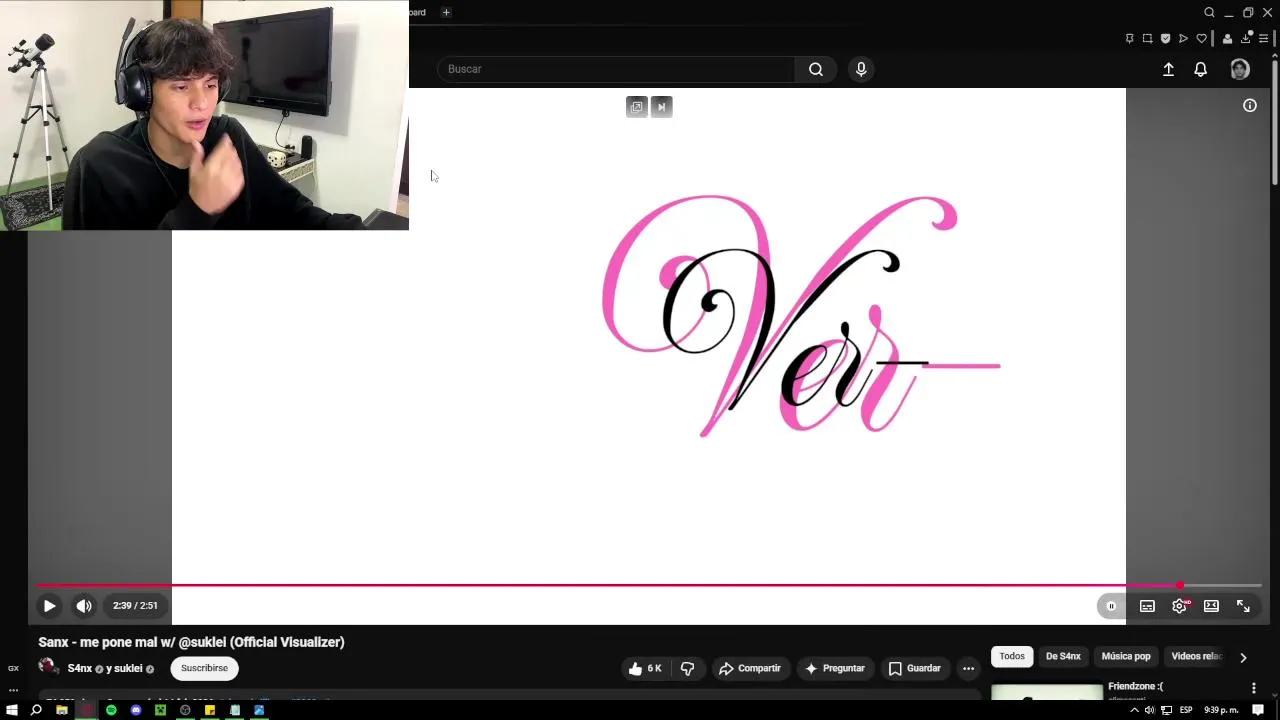Select the Todos filter chip
This screenshot has height=720, width=1280.
(1012, 656)
